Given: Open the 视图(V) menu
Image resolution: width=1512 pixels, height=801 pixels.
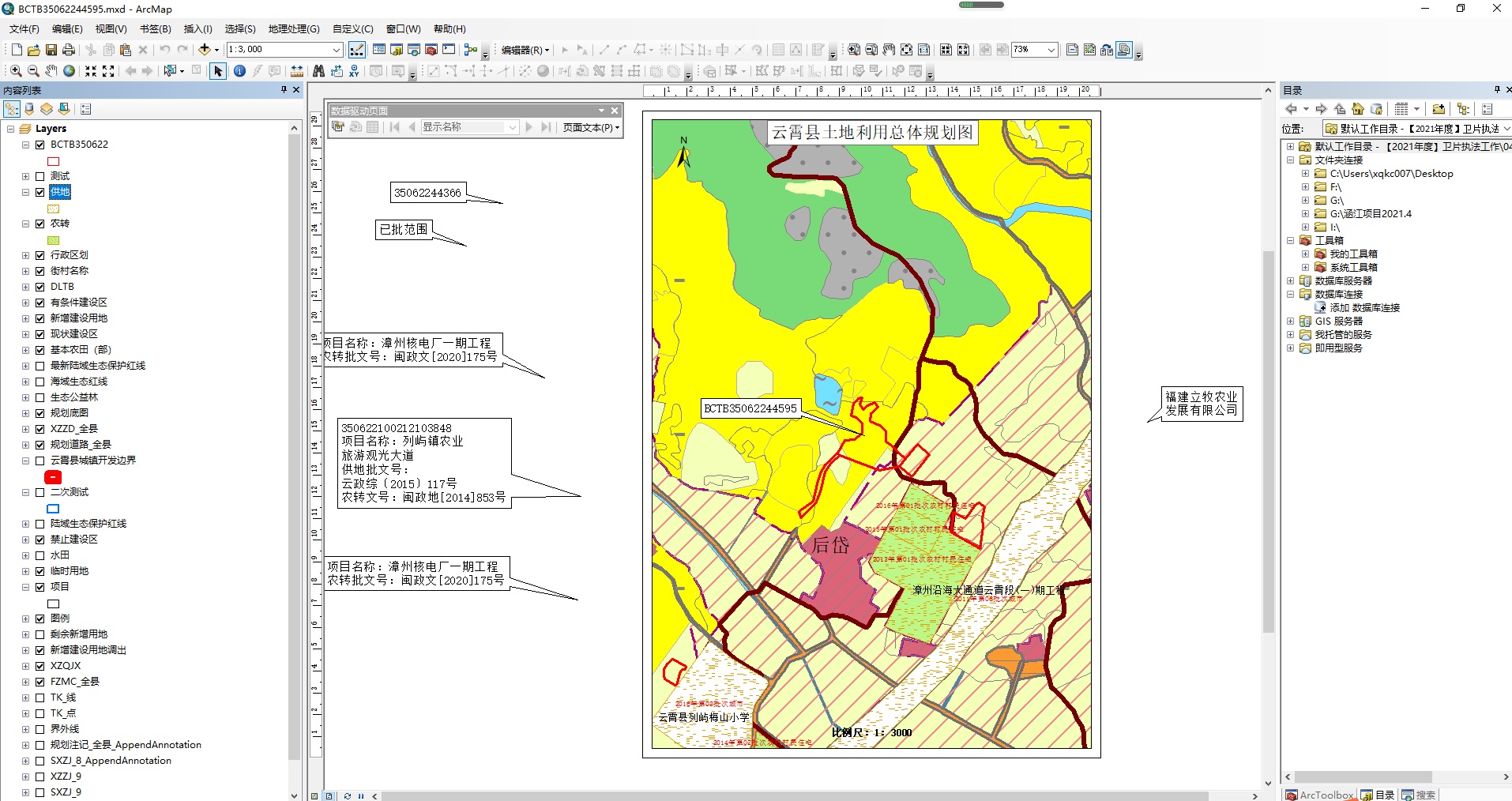Looking at the screenshot, I should click(x=111, y=29).
